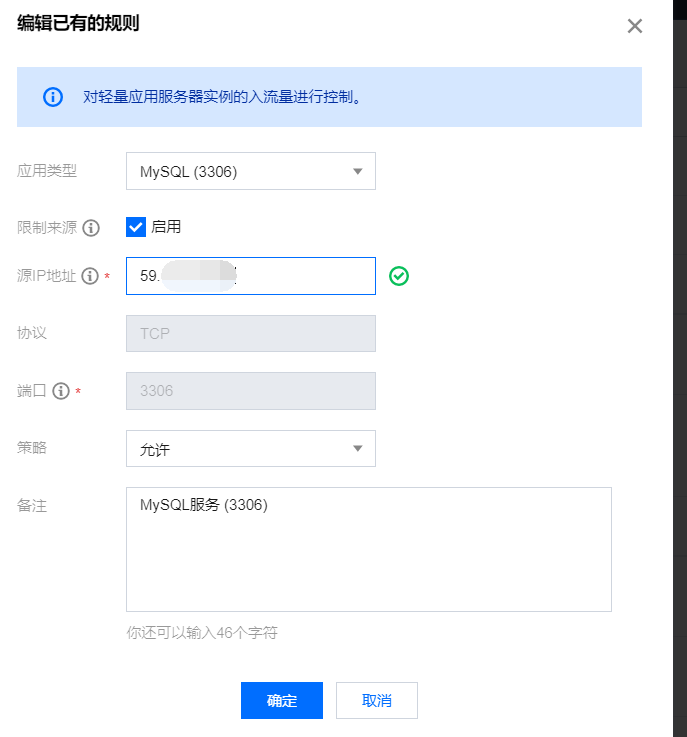Click info icon beside 限制来源 label

91,228
